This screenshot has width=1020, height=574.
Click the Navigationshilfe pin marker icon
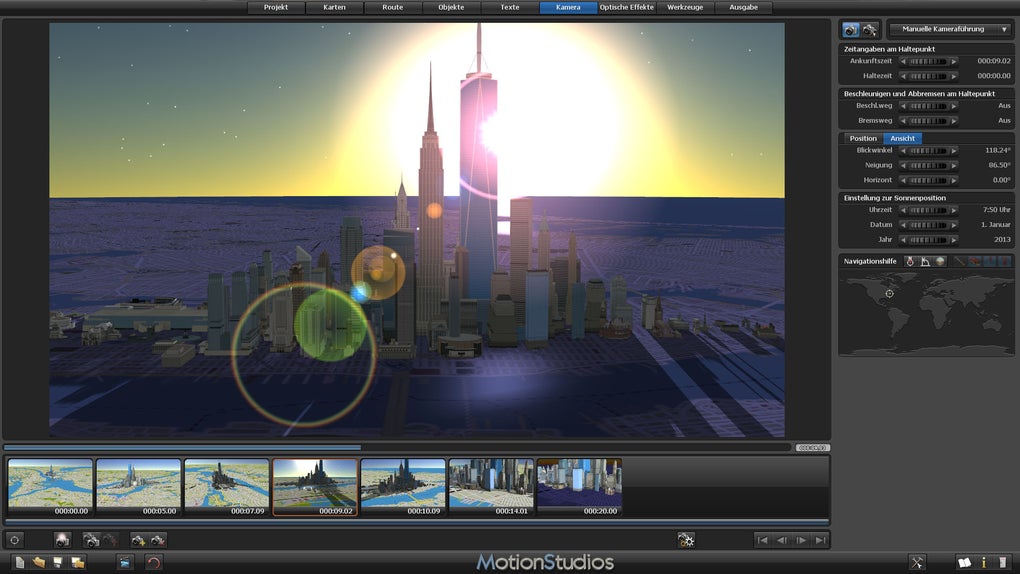pyautogui.click(x=910, y=262)
